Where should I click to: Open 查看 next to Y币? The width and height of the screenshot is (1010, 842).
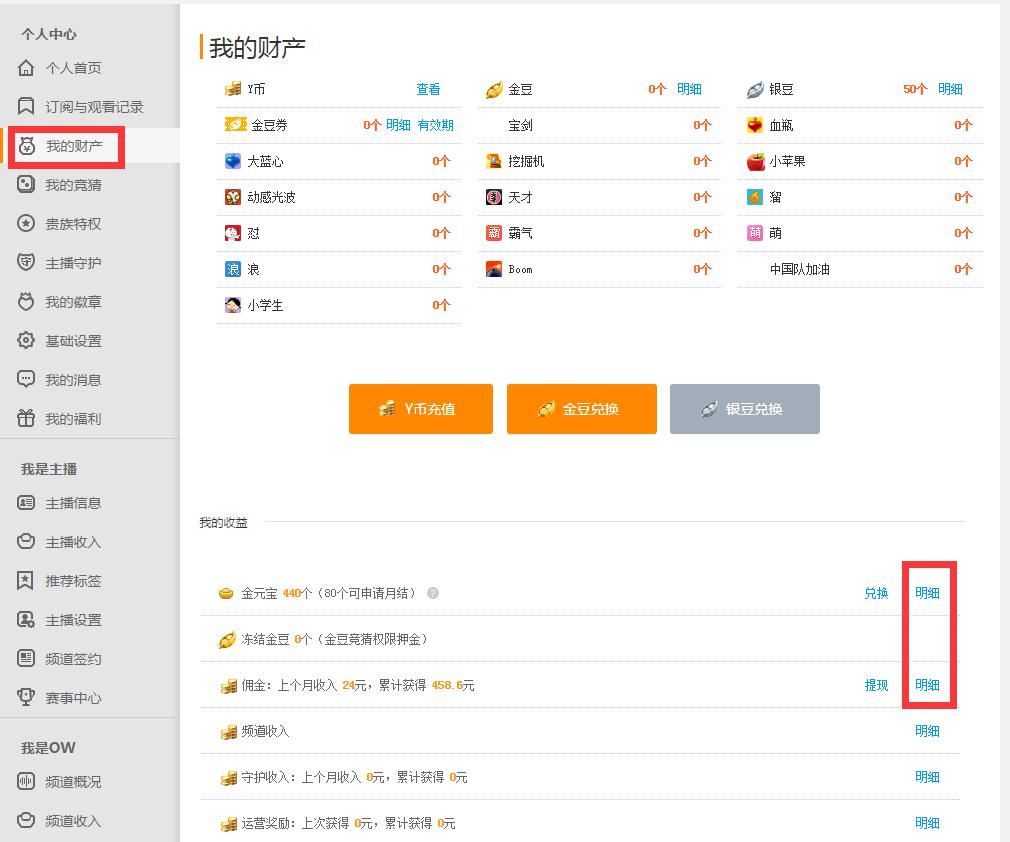[428, 89]
